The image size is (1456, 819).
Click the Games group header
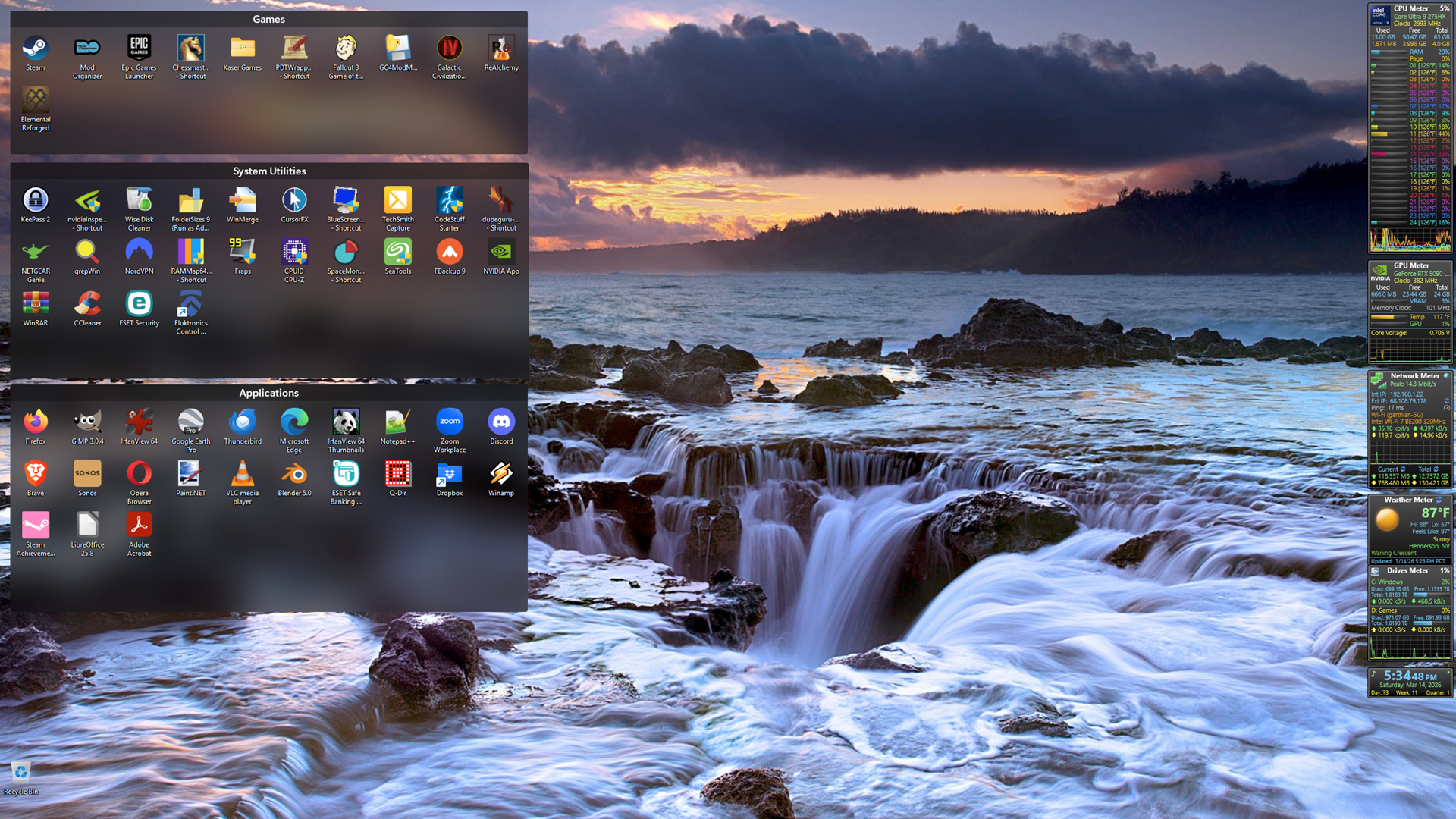tap(268, 19)
